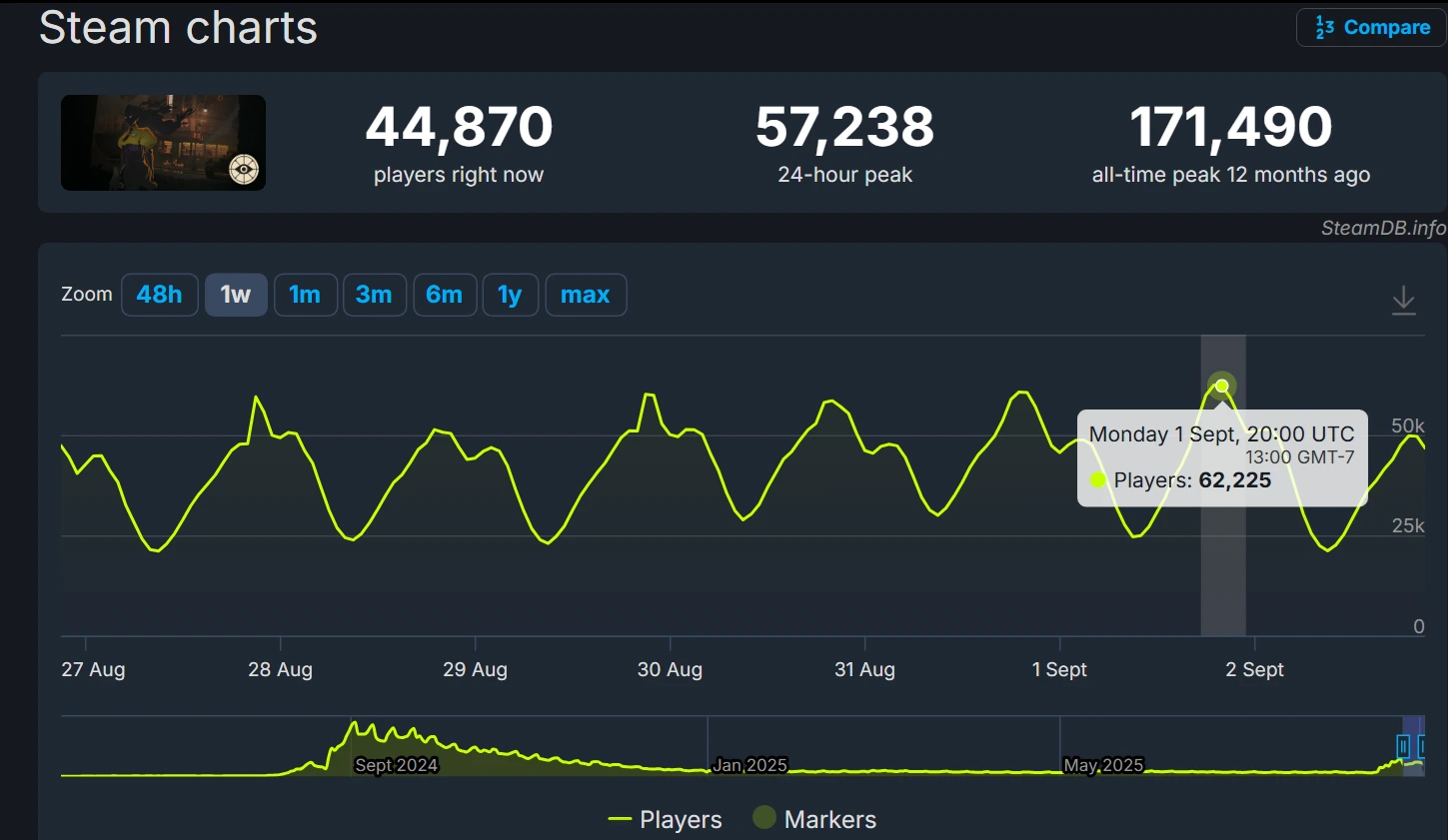Click the left navigator range handle

(x=1403, y=746)
